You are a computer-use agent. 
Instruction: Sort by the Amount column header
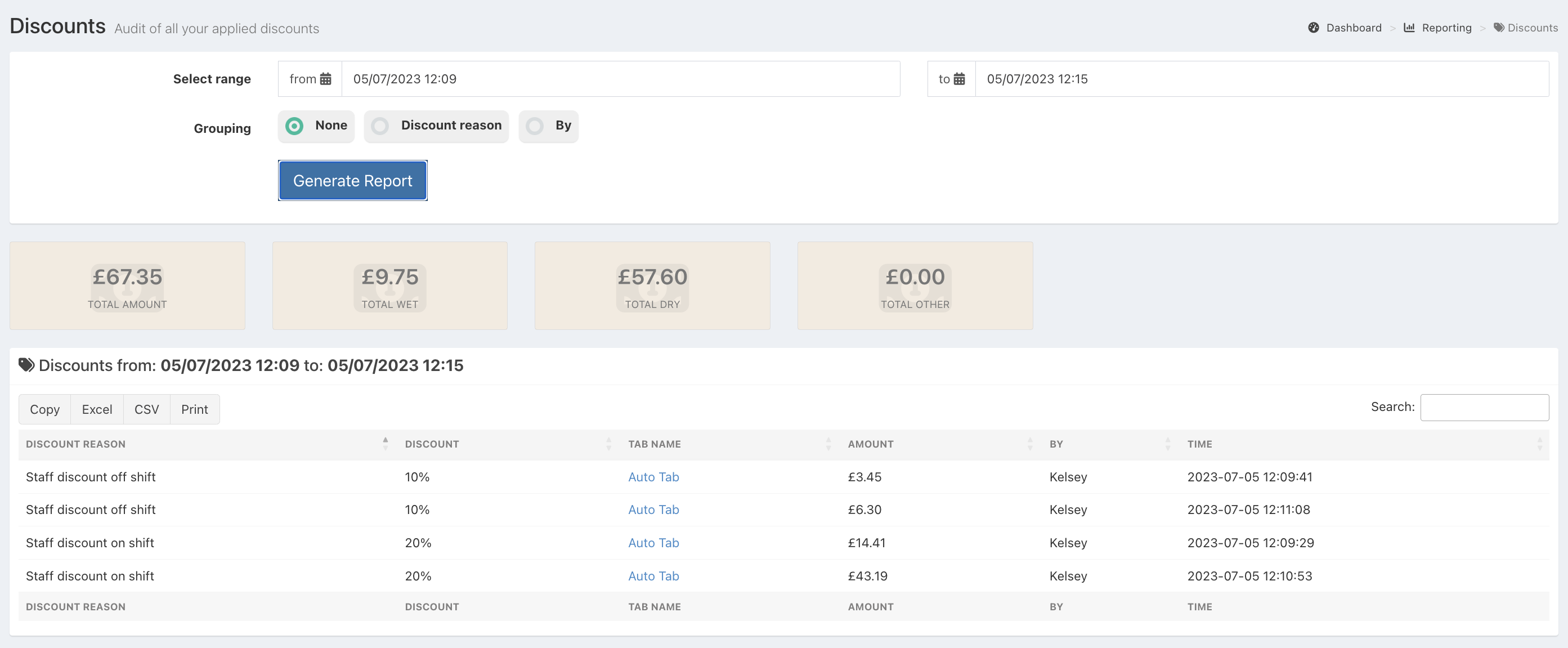(x=871, y=444)
